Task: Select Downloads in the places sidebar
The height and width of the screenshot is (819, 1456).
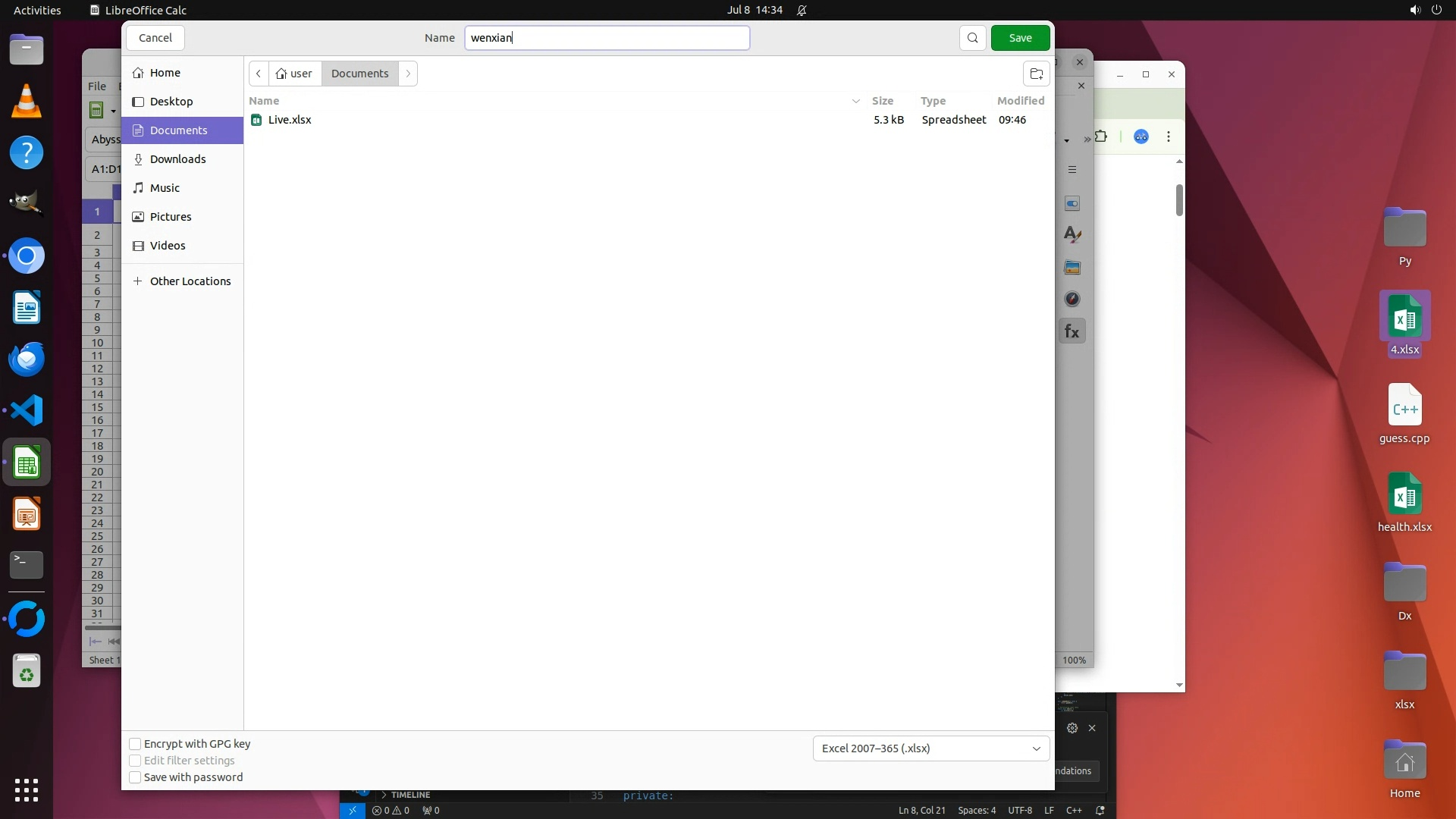Action: pyautogui.click(x=177, y=159)
